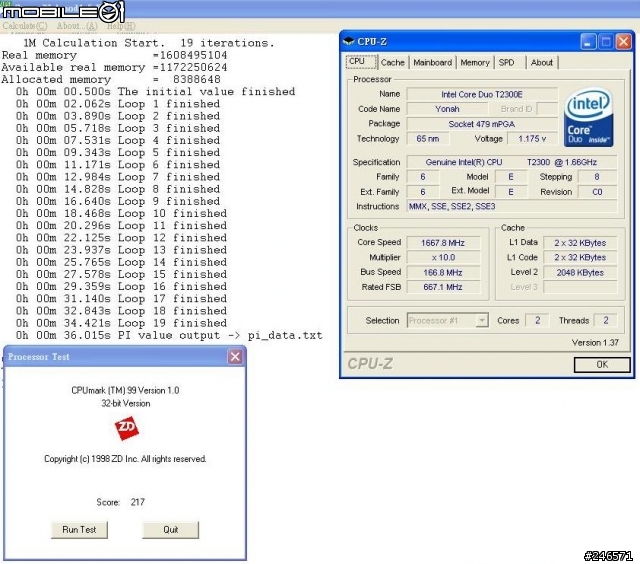Click the Voltage value '1.175 v'

coord(532,139)
